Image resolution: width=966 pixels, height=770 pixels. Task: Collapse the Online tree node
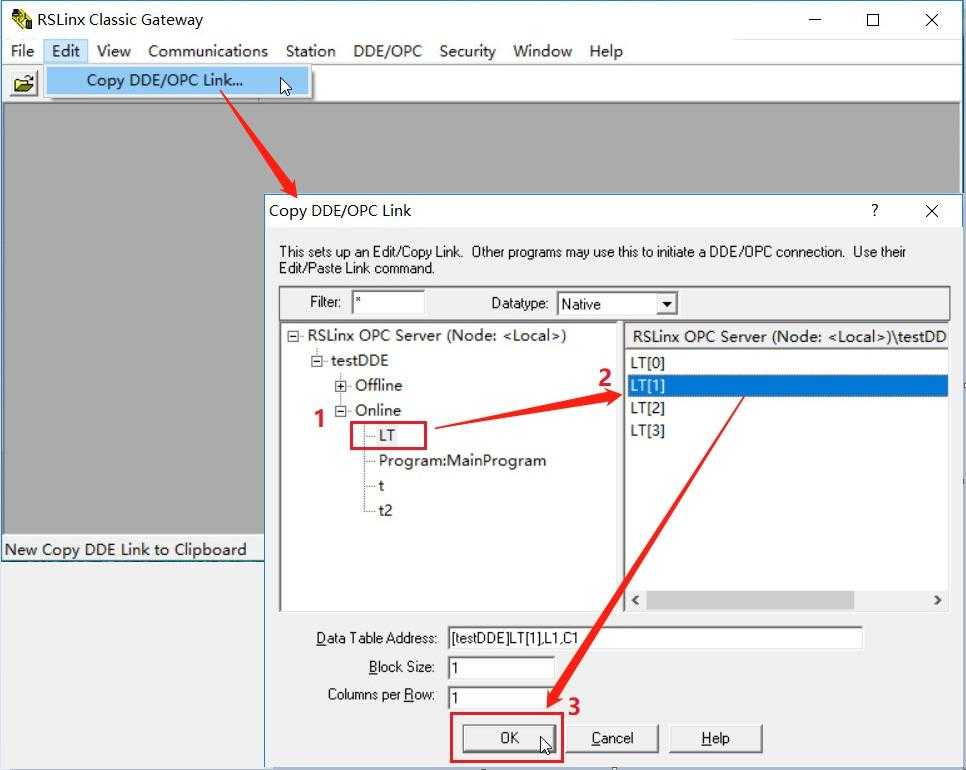coord(341,411)
